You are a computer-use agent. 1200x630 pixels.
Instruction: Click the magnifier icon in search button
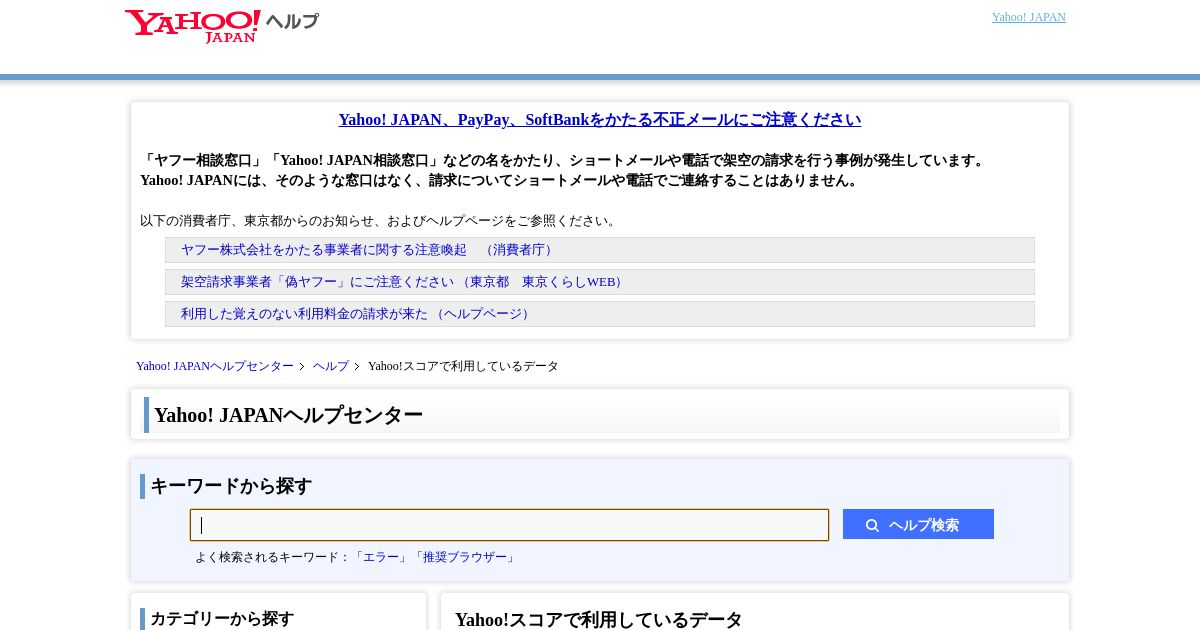(x=872, y=525)
